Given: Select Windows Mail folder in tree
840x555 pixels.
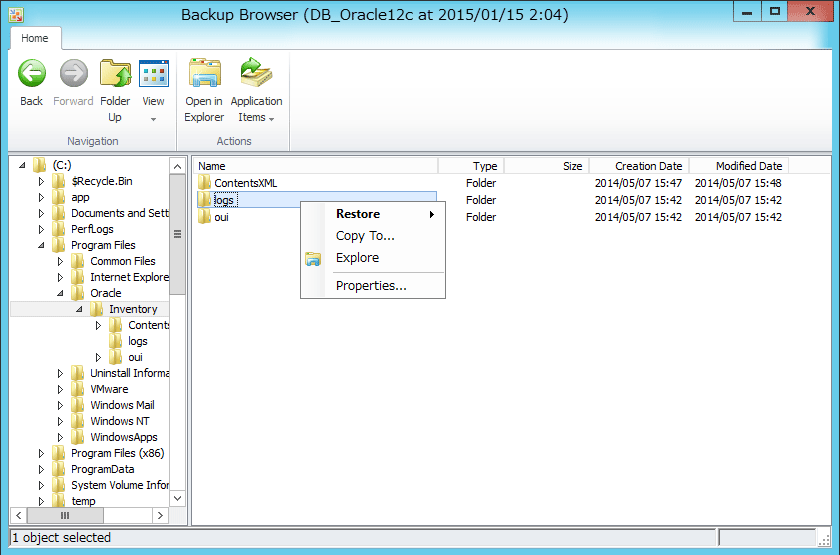Looking at the screenshot, I should point(122,405).
